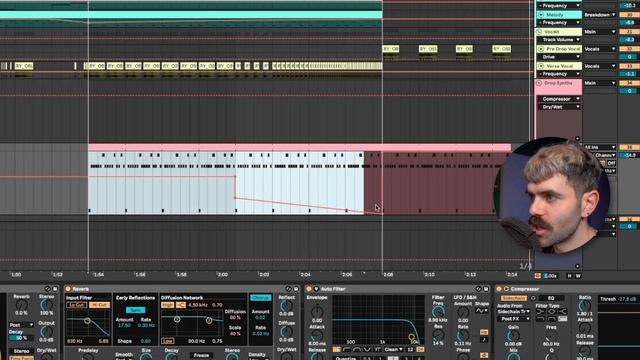640x360 pixels.
Task: Unfold the Vocals group track icon
Action: click(x=539, y=32)
